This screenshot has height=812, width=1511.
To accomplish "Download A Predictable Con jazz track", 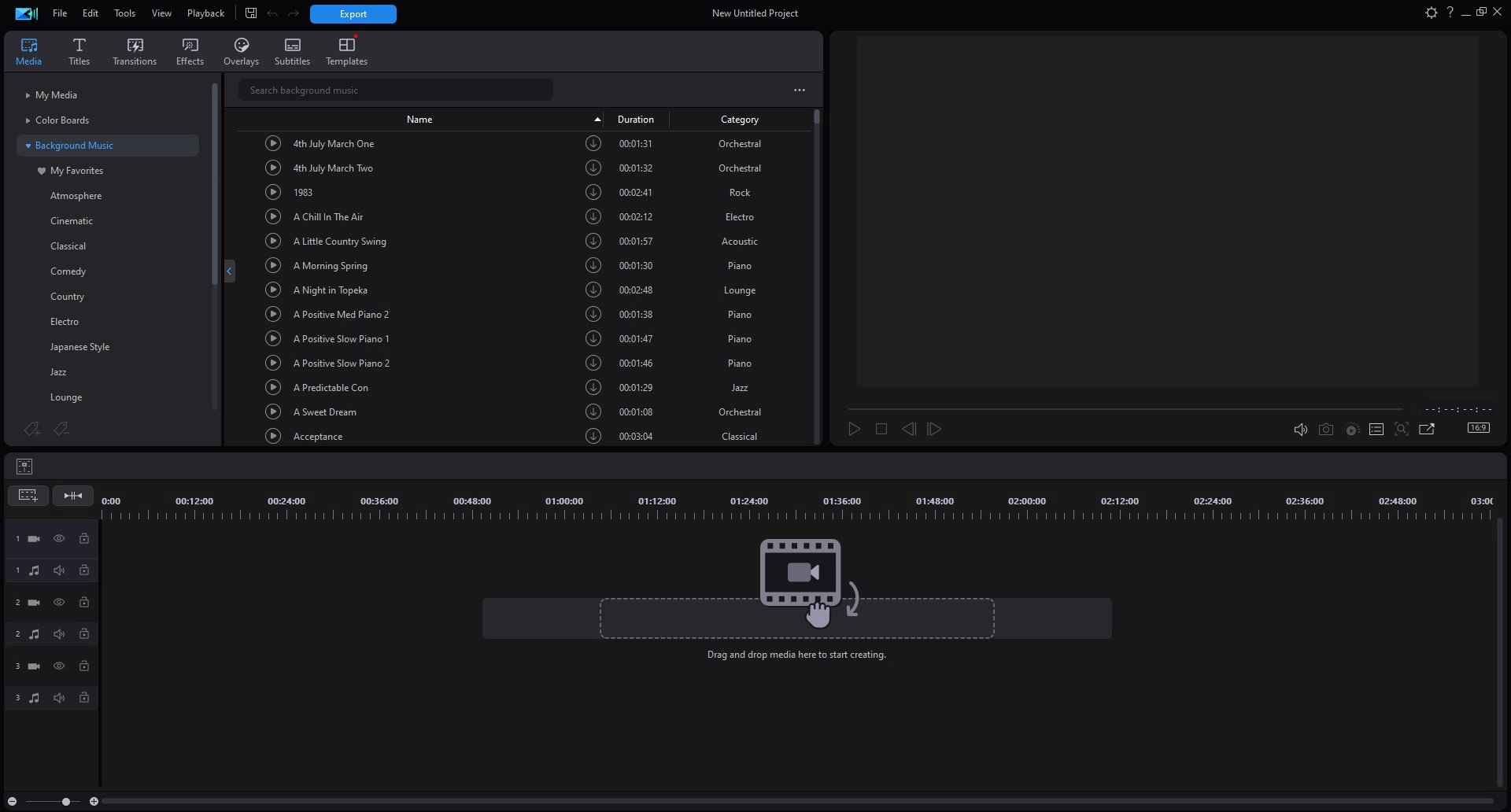I will tap(593, 387).
